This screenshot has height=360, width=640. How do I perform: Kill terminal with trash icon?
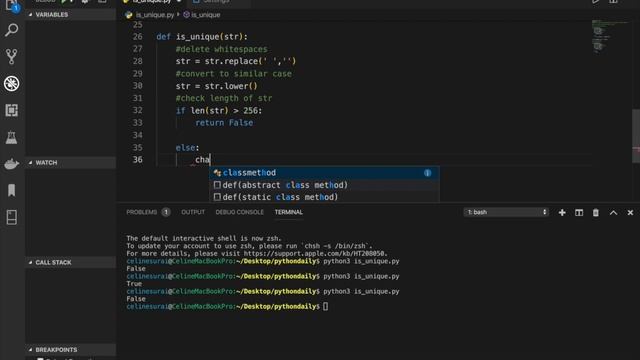coord(596,213)
